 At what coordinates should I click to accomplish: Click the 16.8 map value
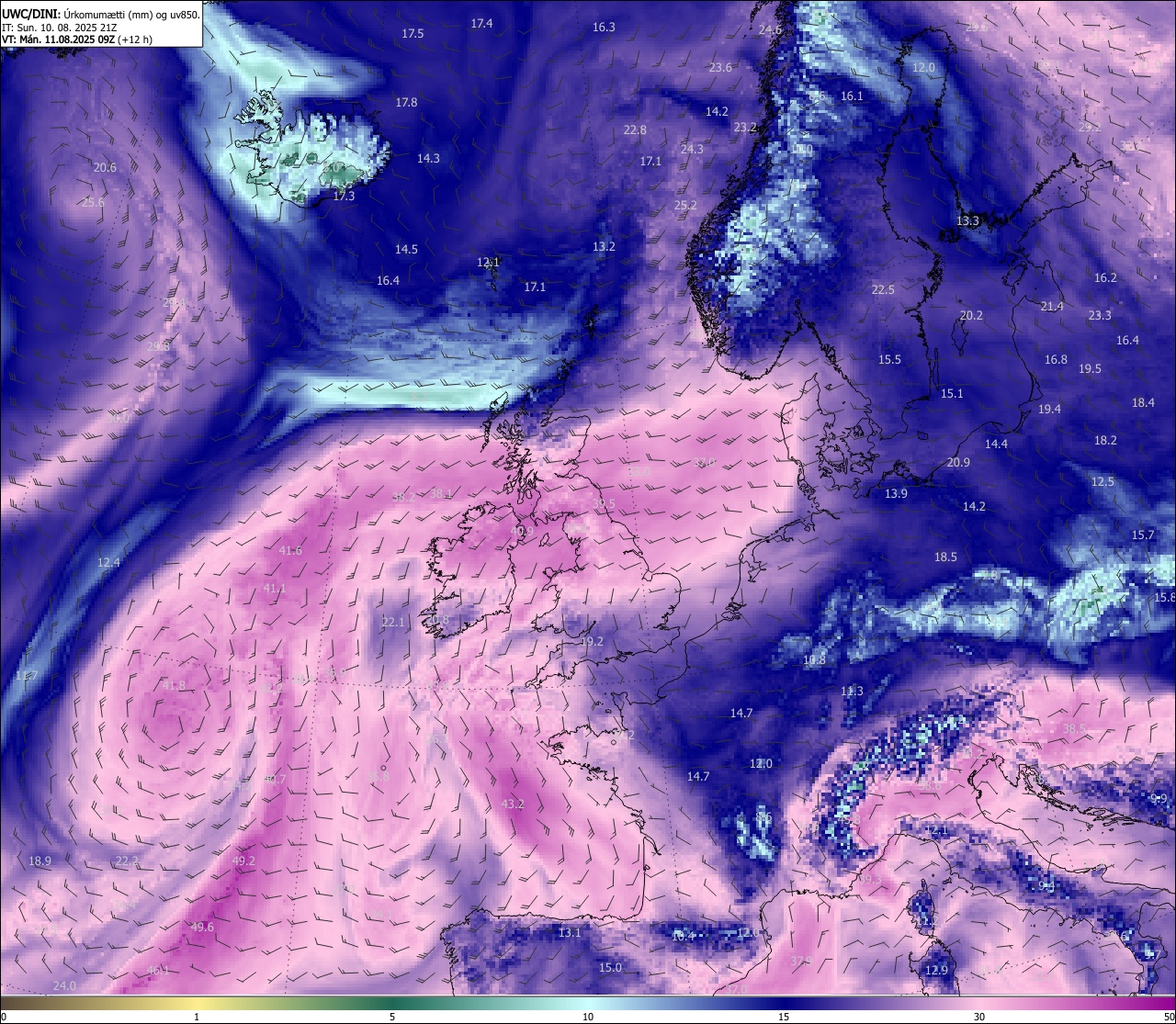pyautogui.click(x=1056, y=360)
